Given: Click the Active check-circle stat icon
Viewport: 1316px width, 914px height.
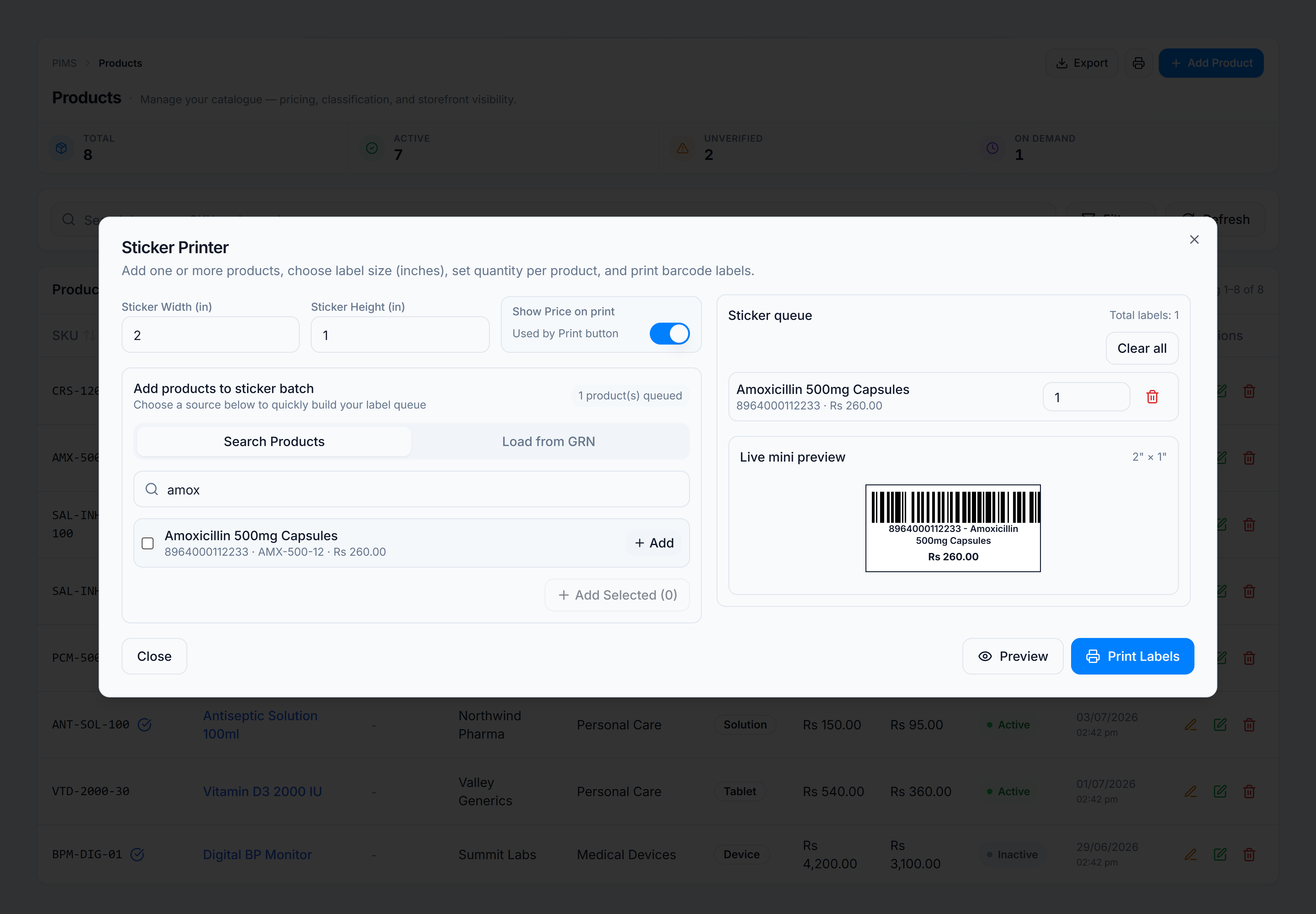Looking at the screenshot, I should pos(372,148).
